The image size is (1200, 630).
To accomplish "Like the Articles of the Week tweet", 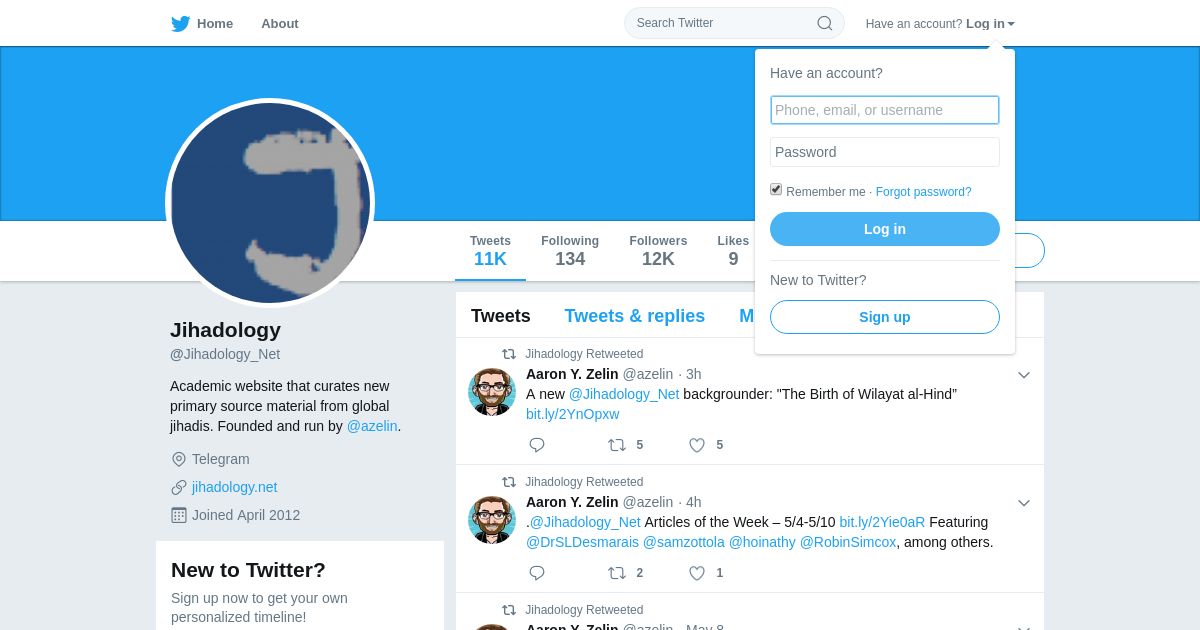I will 697,573.
